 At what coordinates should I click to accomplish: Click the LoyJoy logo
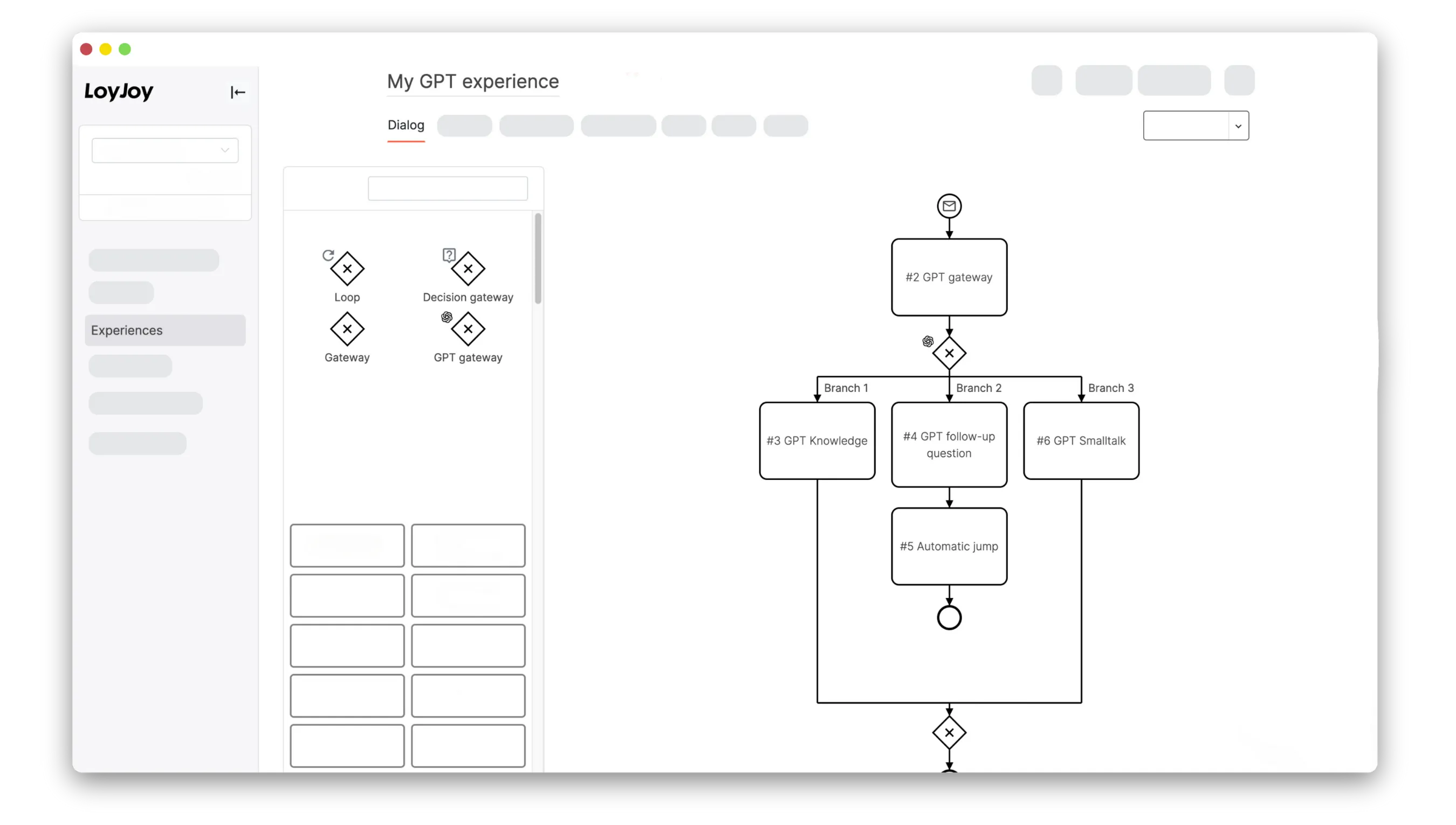coord(119,91)
